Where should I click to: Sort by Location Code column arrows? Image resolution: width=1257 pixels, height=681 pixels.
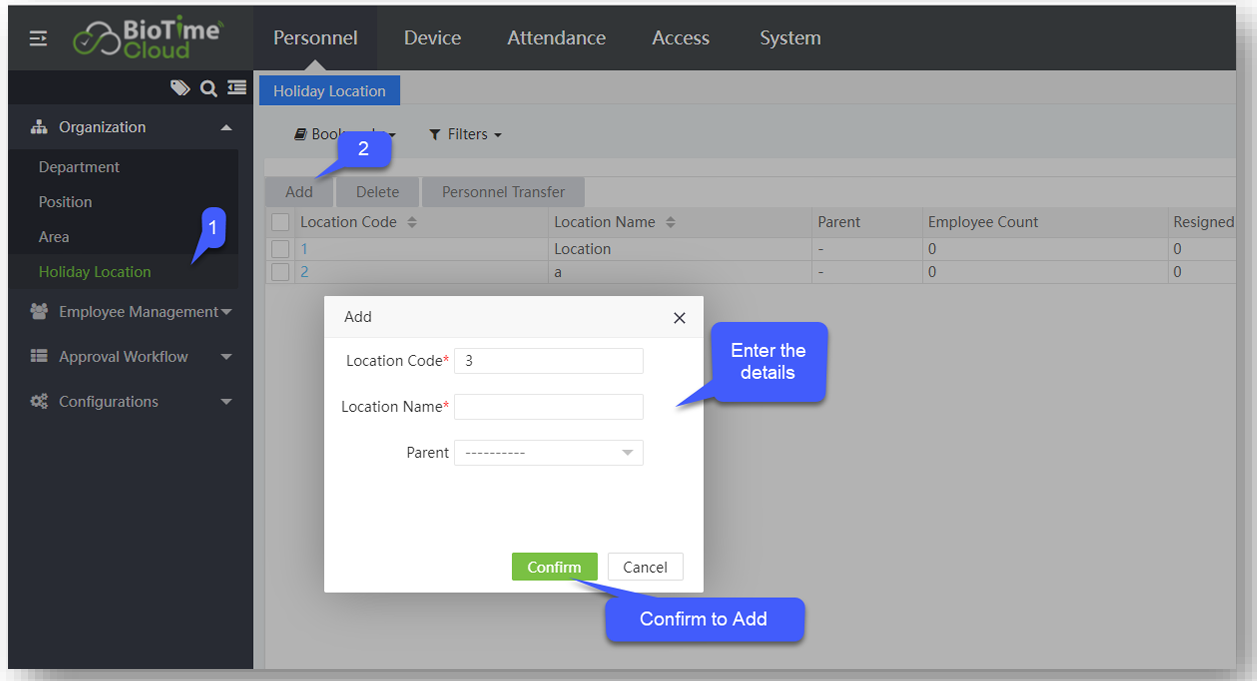point(412,223)
